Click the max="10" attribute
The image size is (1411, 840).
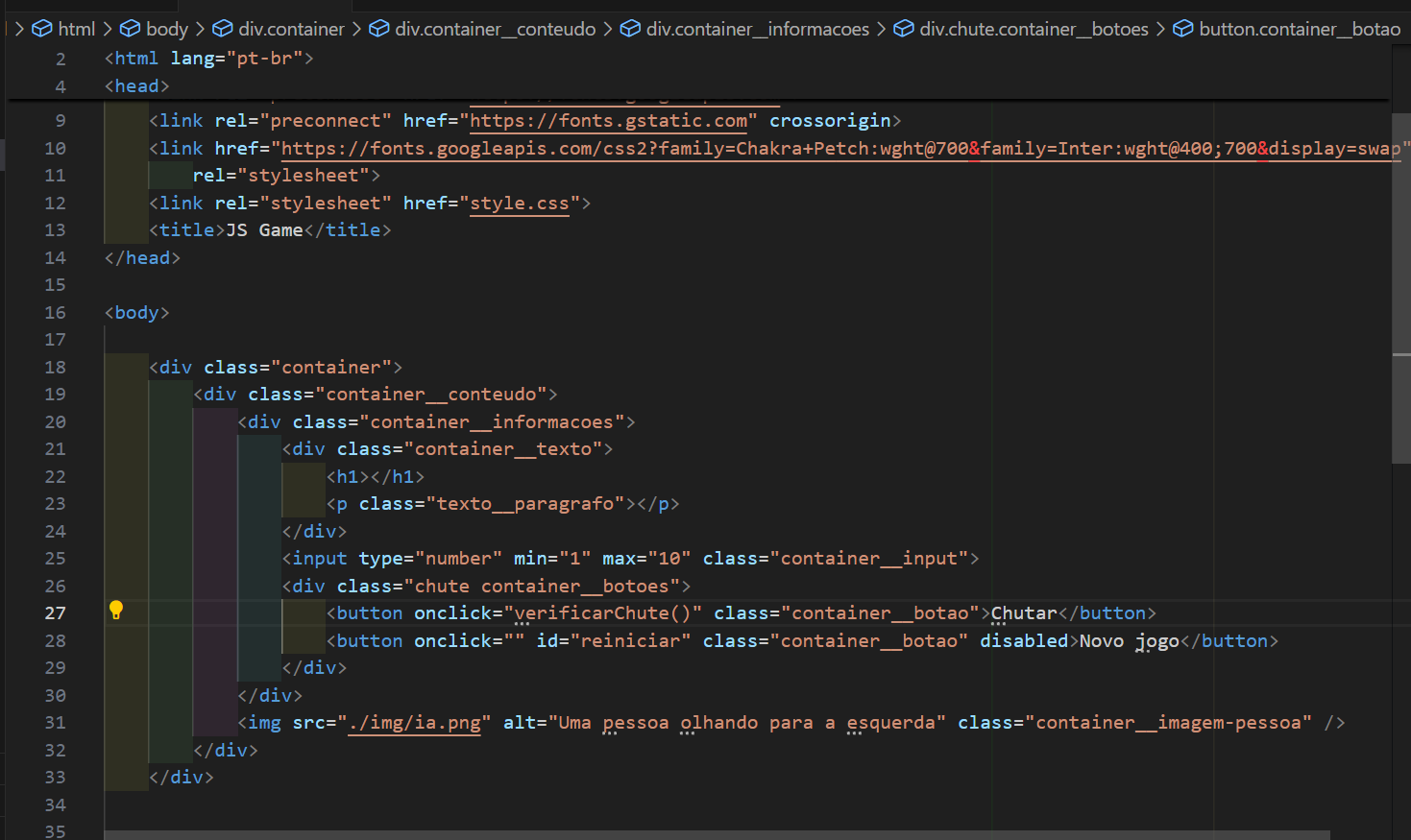point(646,559)
